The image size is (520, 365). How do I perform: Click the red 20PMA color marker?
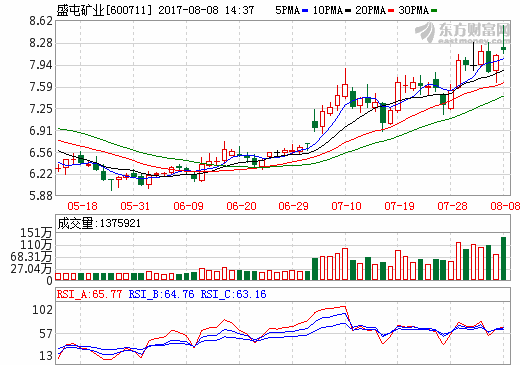click(391, 11)
